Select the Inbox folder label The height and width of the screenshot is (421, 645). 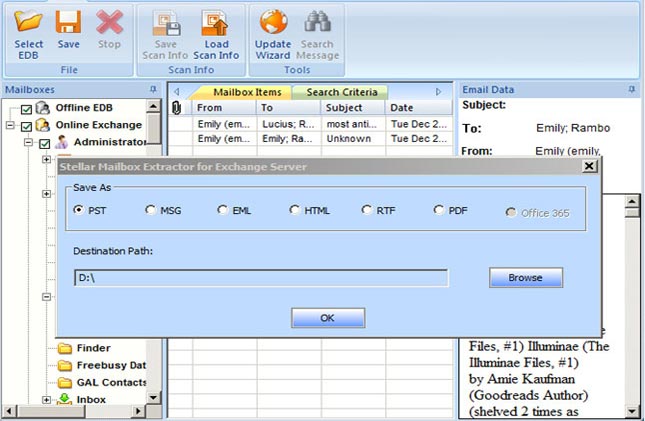pyautogui.click(x=91, y=400)
